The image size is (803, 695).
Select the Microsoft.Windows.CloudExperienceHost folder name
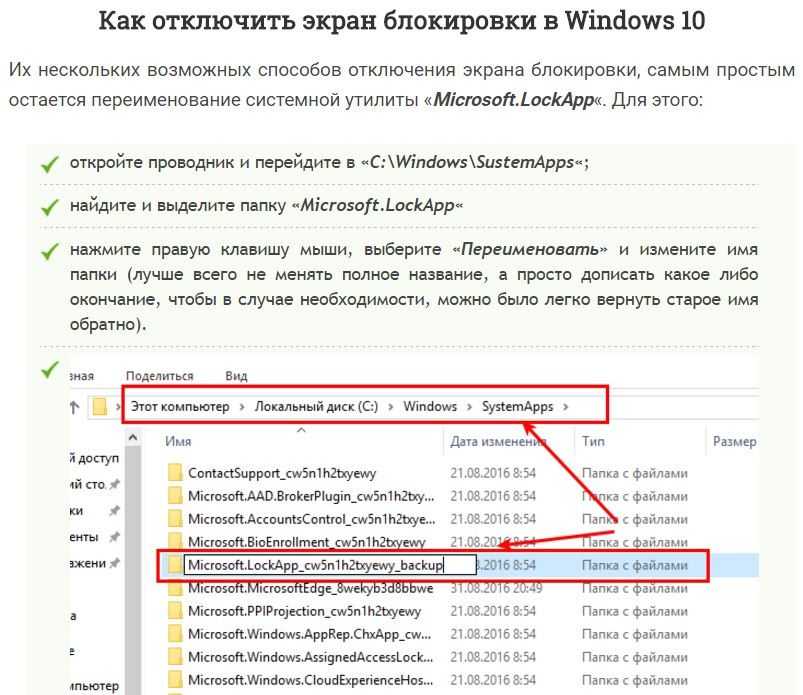click(310, 680)
